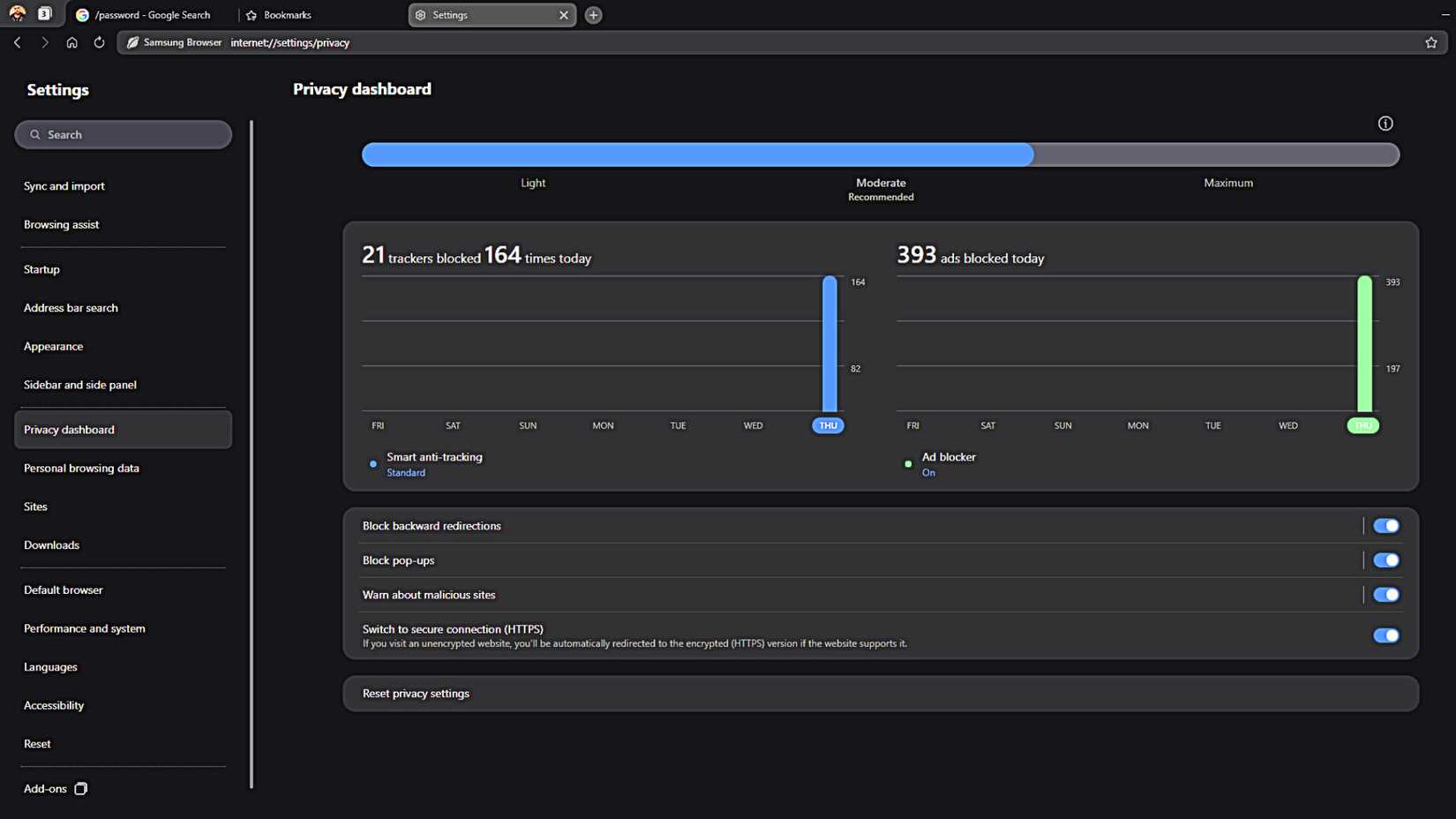Screen dimensions: 1456x819
Task: Select the Settings tab
Action: point(492,15)
